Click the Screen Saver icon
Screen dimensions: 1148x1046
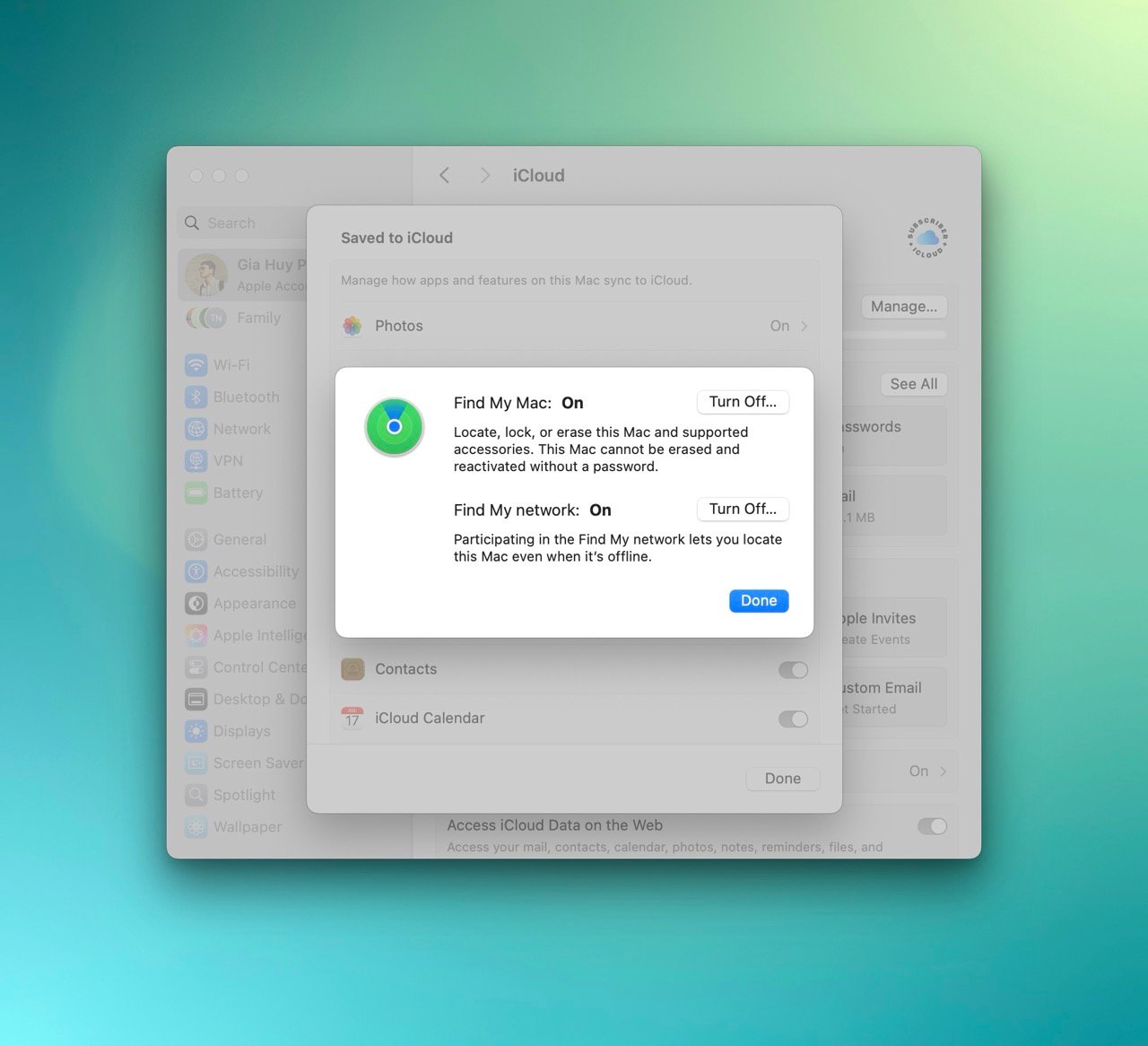point(196,763)
